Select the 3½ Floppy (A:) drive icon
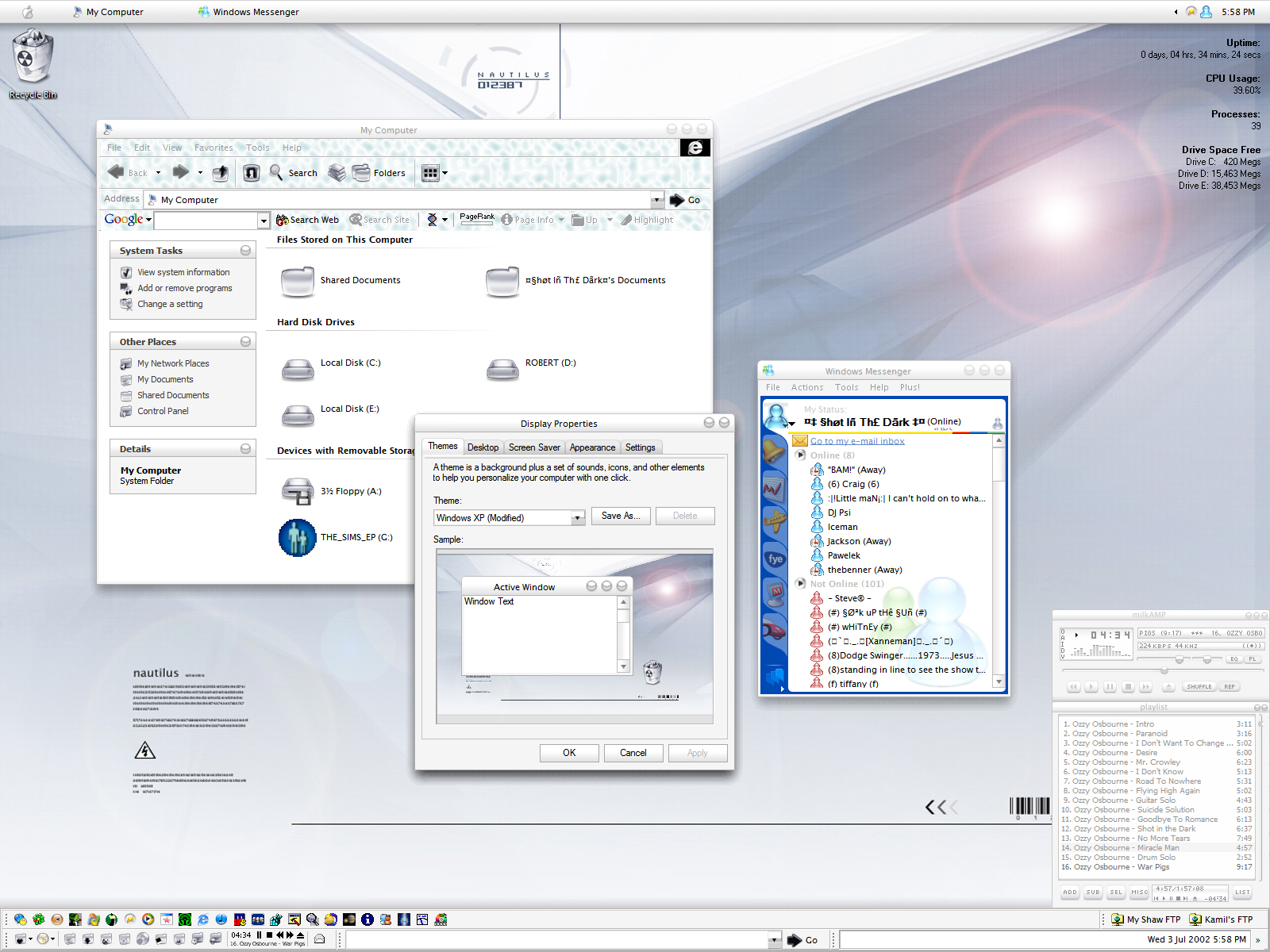The image size is (1270, 952). 298,491
